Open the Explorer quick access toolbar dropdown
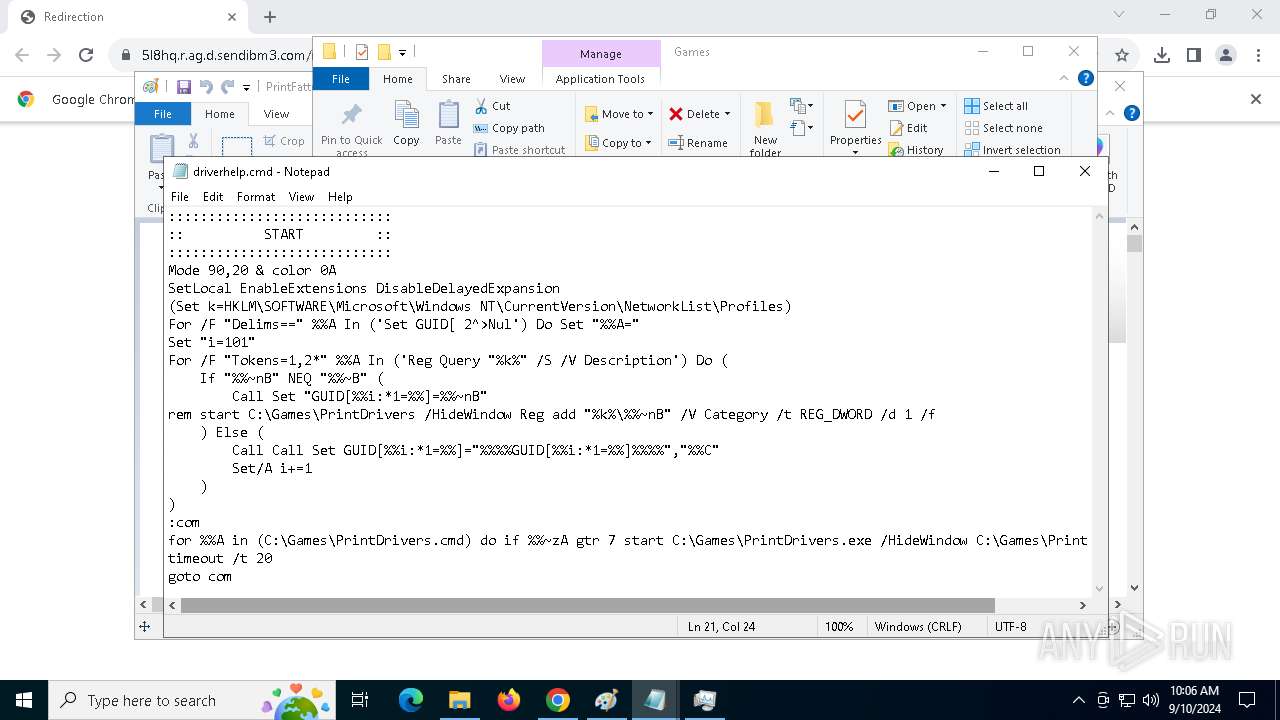This screenshot has width=1280, height=720. 402,52
